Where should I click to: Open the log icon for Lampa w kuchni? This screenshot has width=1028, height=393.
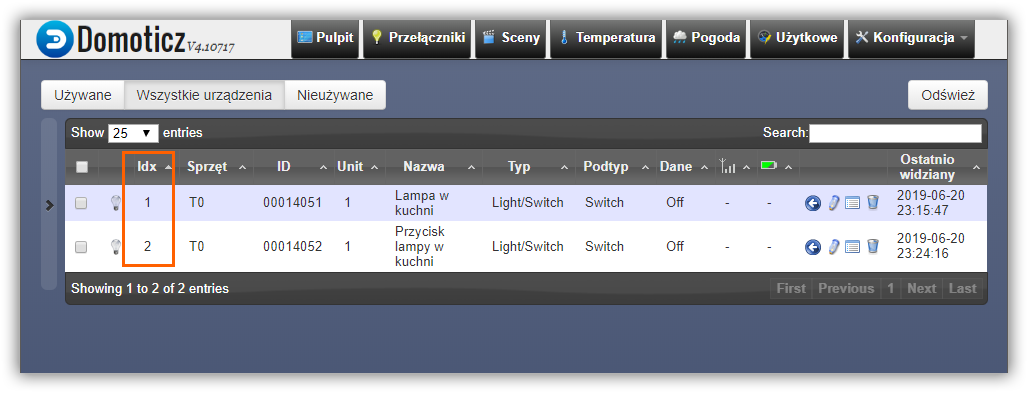(852, 203)
